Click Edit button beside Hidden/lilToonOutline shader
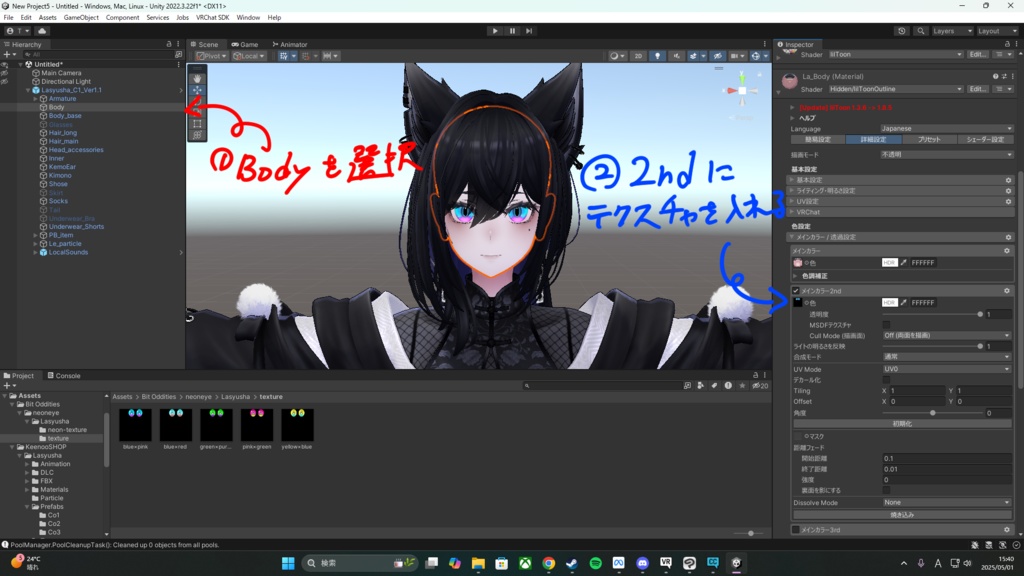The width and height of the screenshot is (1024, 576). [978, 89]
